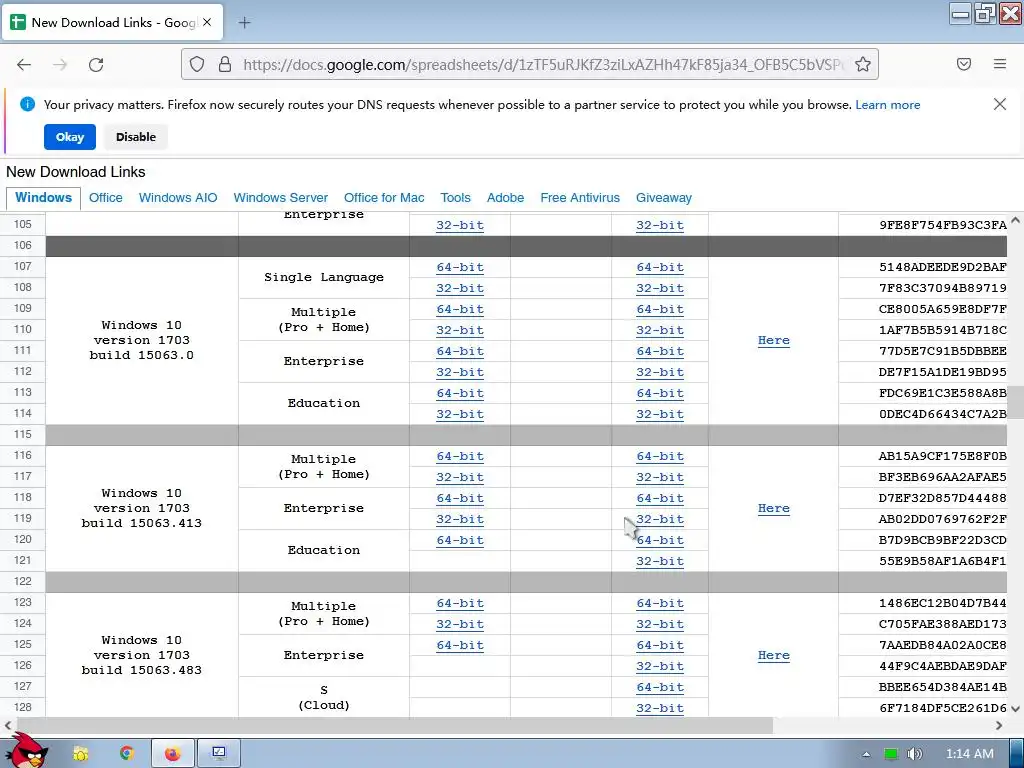Click the Show desktop strip beside the clock

(1019, 754)
